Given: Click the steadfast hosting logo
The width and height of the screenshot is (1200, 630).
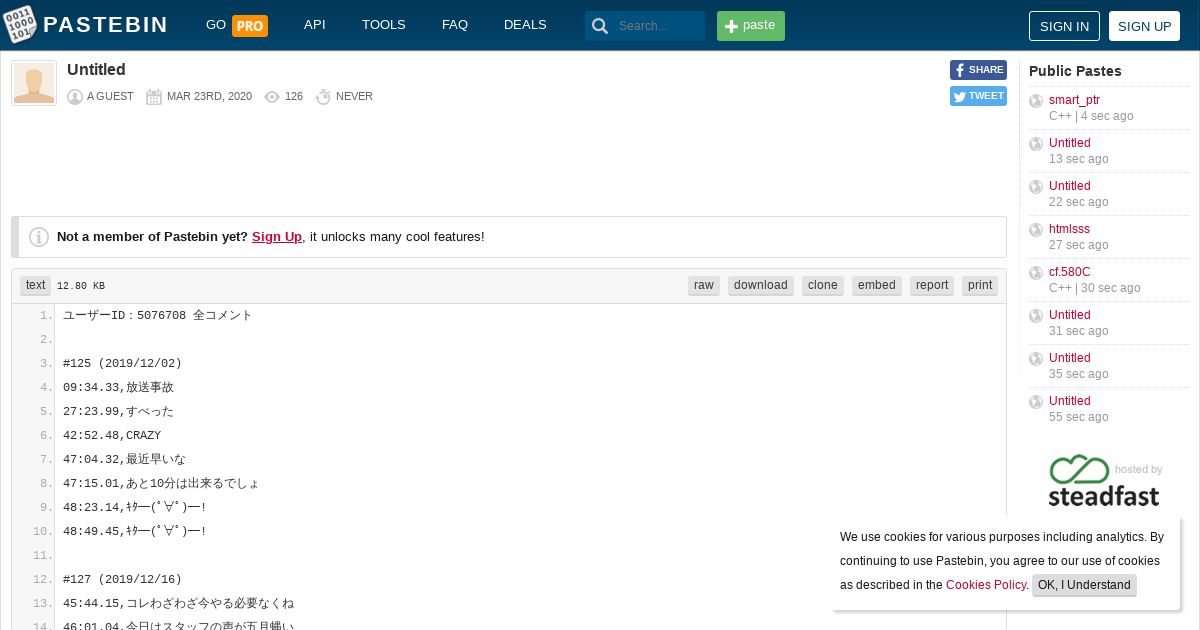Looking at the screenshot, I should pos(1104,481).
